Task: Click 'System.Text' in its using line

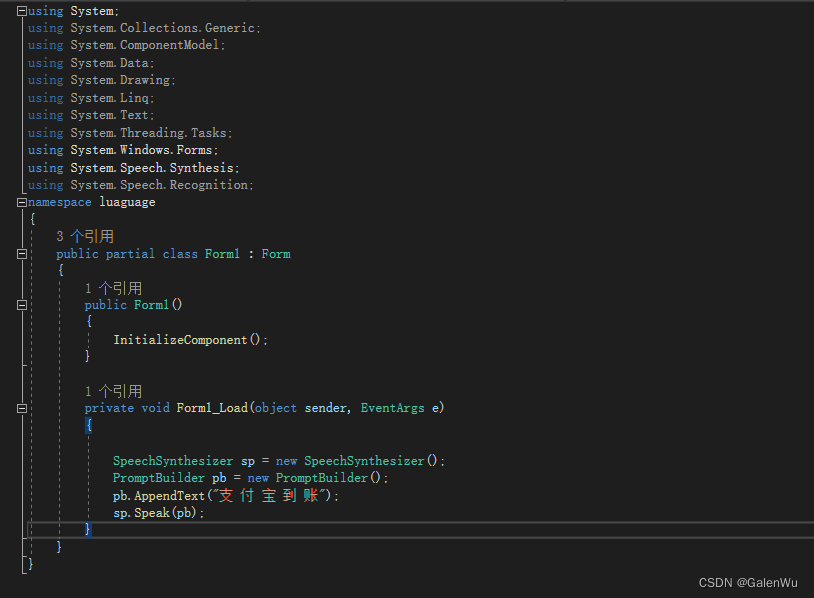Action: pos(110,115)
